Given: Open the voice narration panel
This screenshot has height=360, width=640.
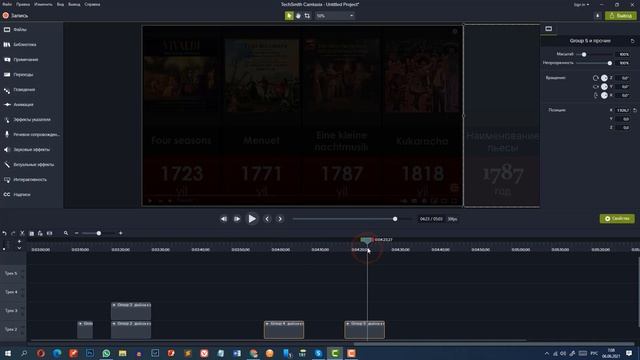Looking at the screenshot, I should click(x=31, y=134).
